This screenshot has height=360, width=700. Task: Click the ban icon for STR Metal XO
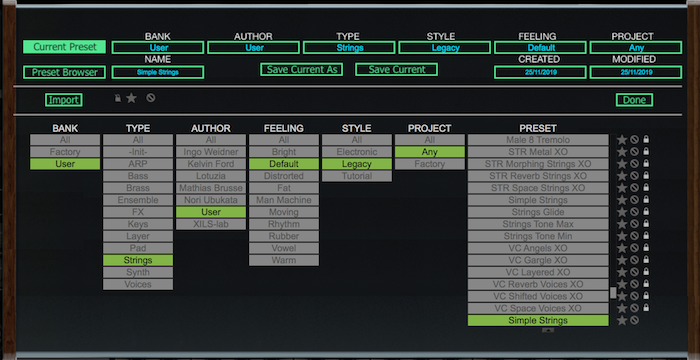click(x=634, y=152)
